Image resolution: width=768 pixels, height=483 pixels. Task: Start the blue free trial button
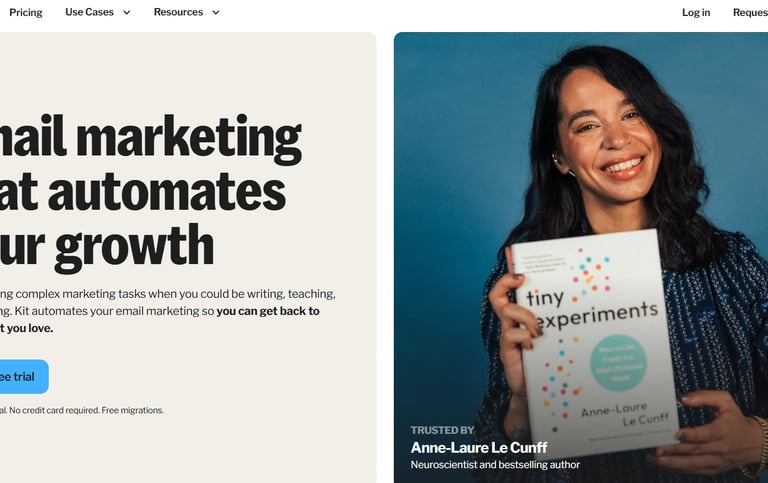coord(24,377)
